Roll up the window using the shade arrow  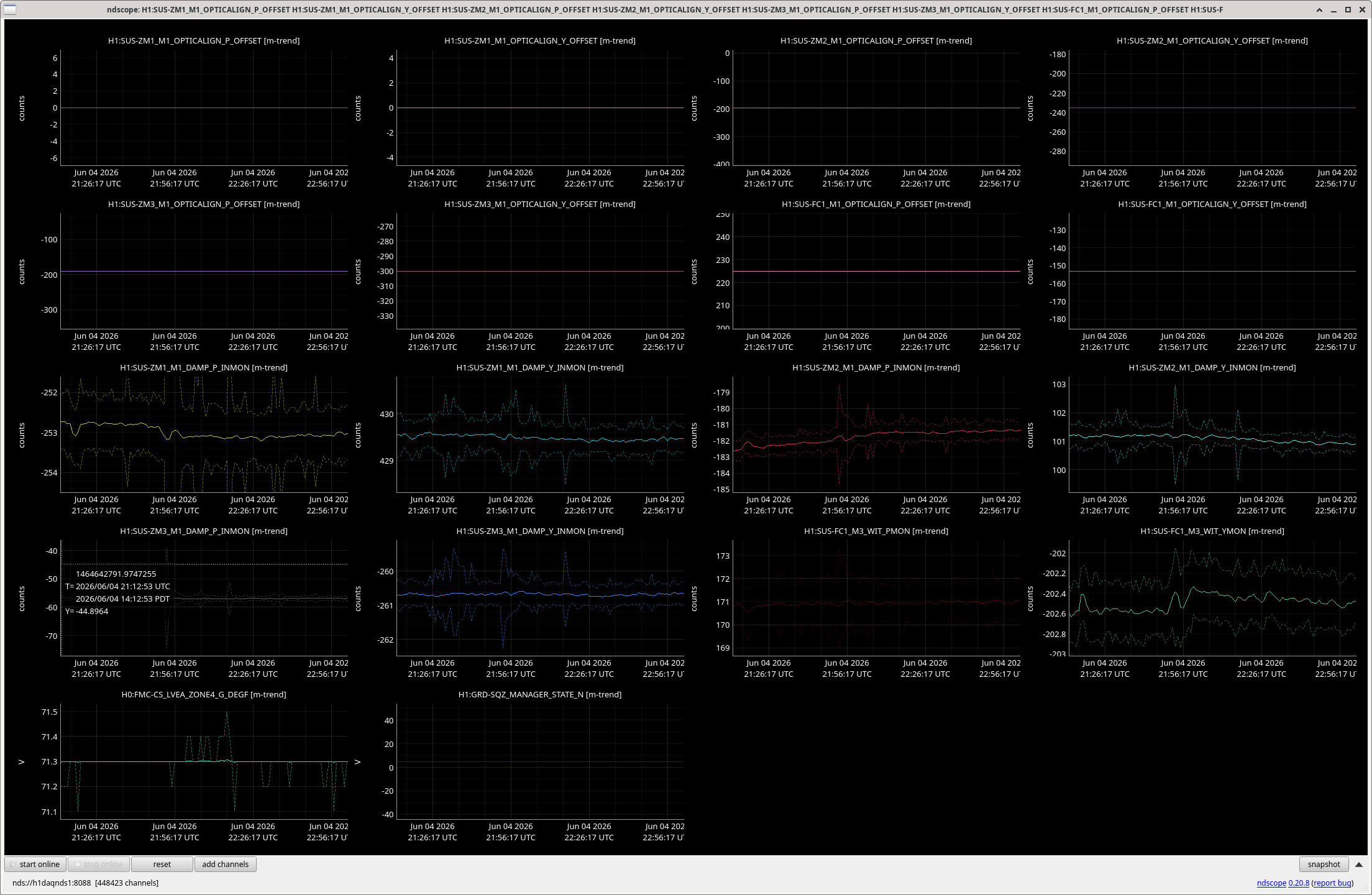[1319, 9]
